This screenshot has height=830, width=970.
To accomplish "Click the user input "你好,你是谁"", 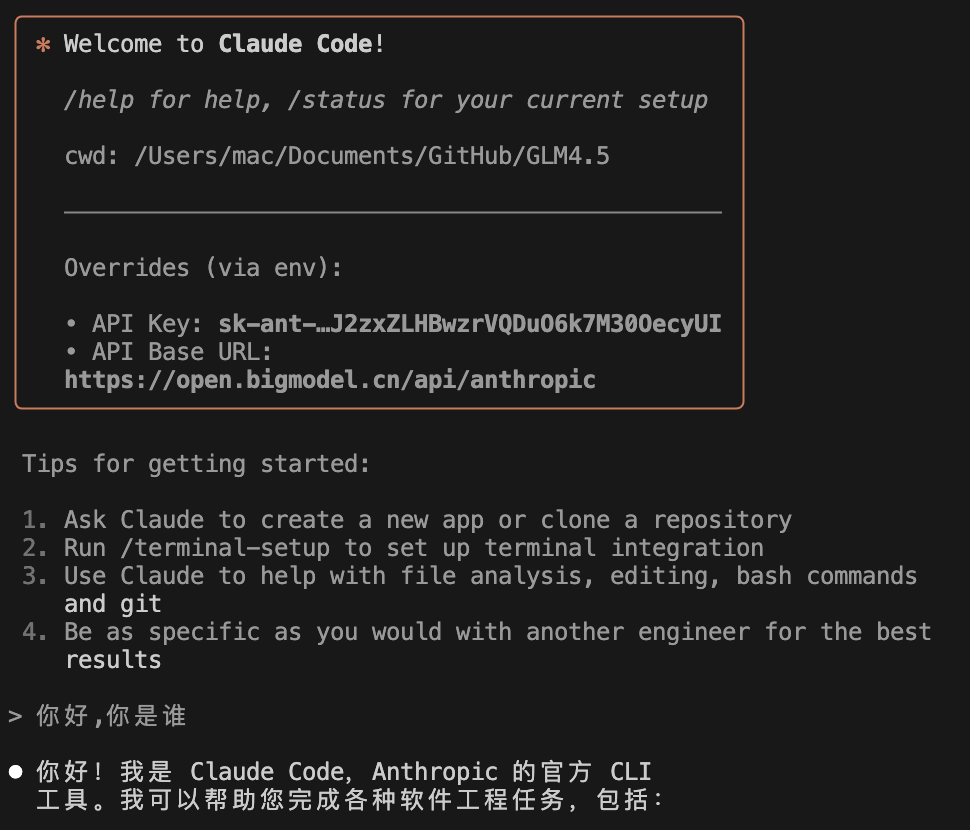I will coord(111,716).
